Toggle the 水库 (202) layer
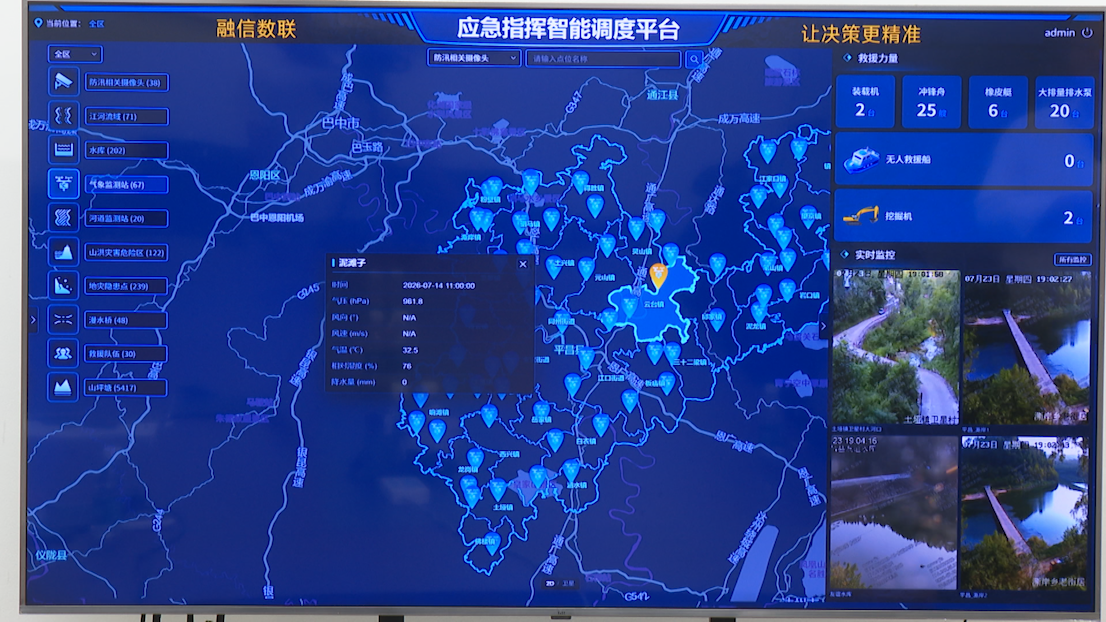Screen dimensions: 1106x622 126,150
